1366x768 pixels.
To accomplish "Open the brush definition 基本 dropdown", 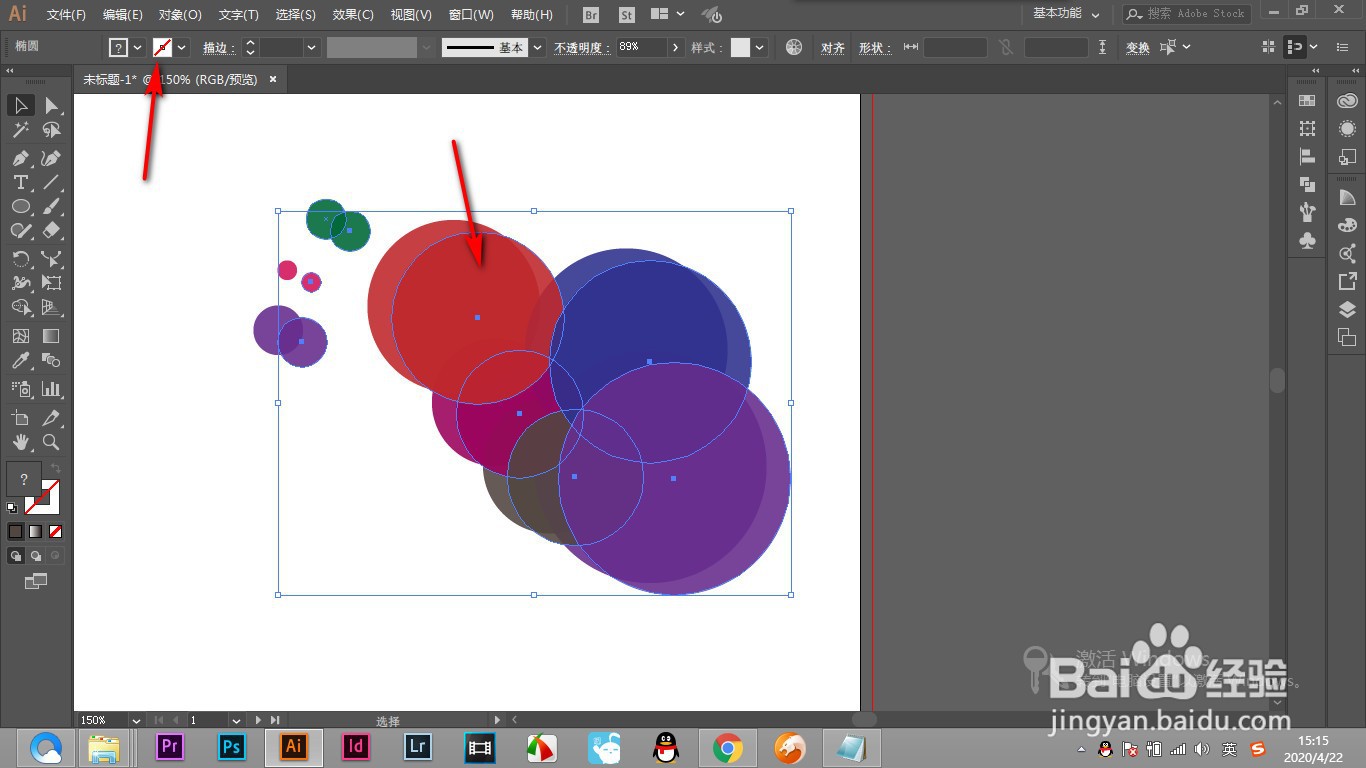I will (x=538, y=47).
